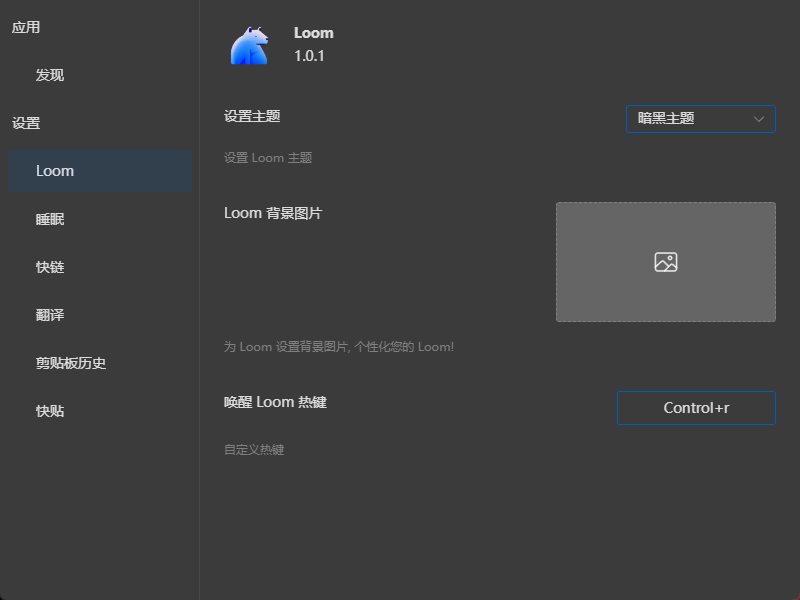Click the Loom bear logo icon
This screenshot has width=800, height=600.
[250, 44]
